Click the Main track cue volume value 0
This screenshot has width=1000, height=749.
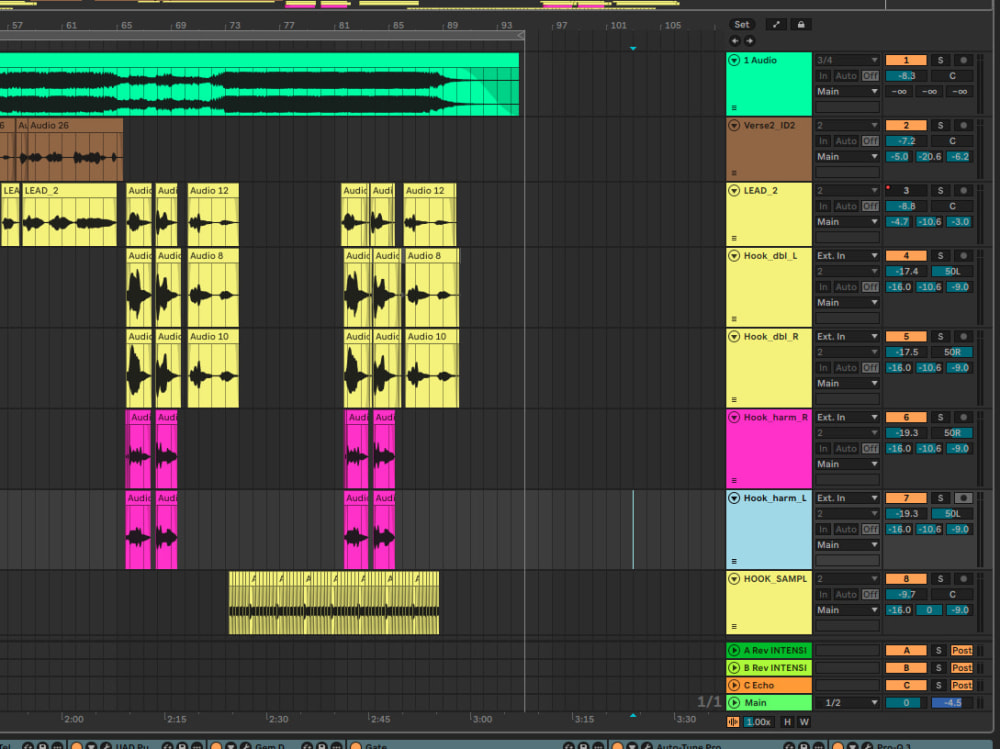(x=906, y=702)
